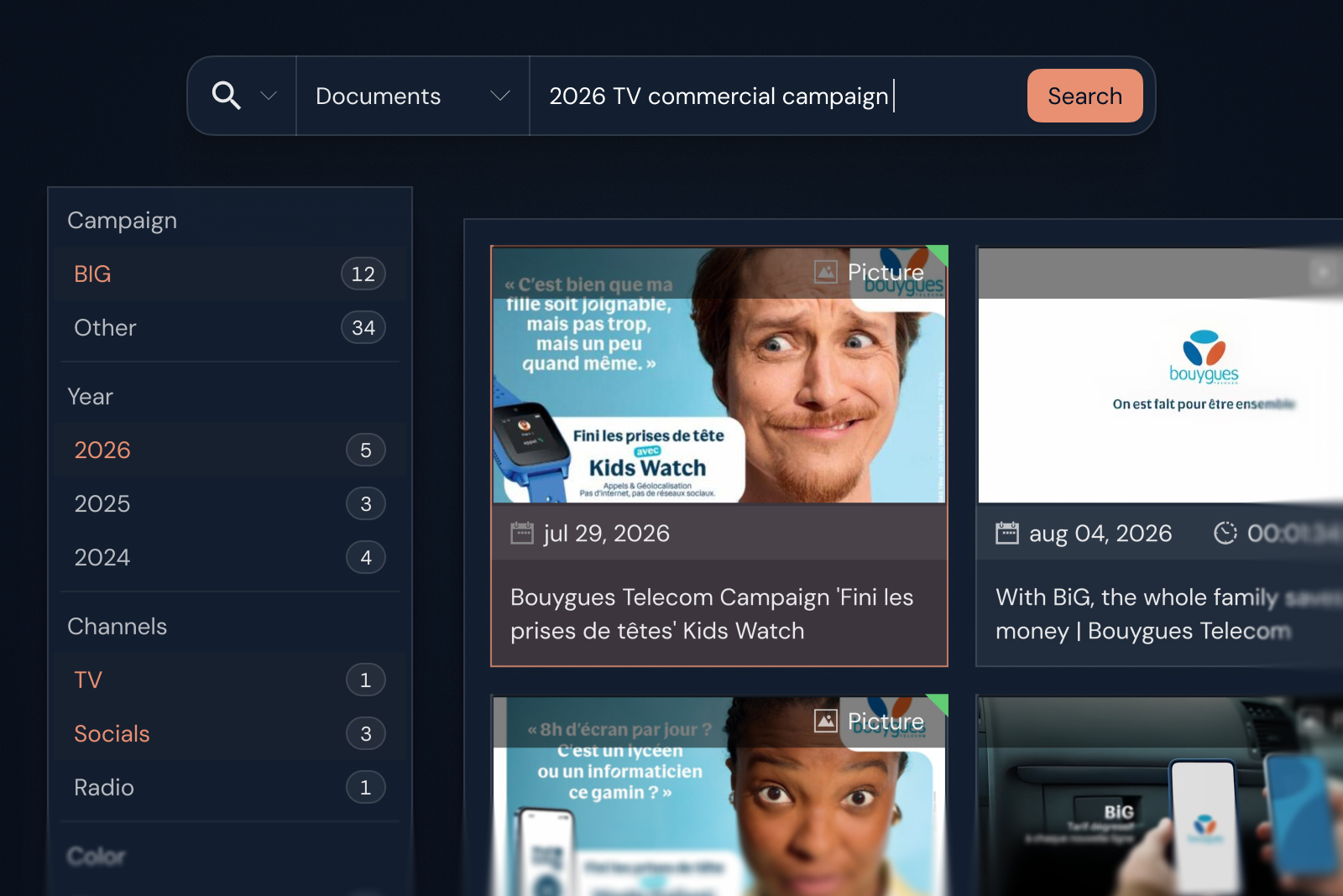Viewport: 1343px width, 896px height.
Task: Click the magnifying glass search icon
Action: pyautogui.click(x=226, y=96)
